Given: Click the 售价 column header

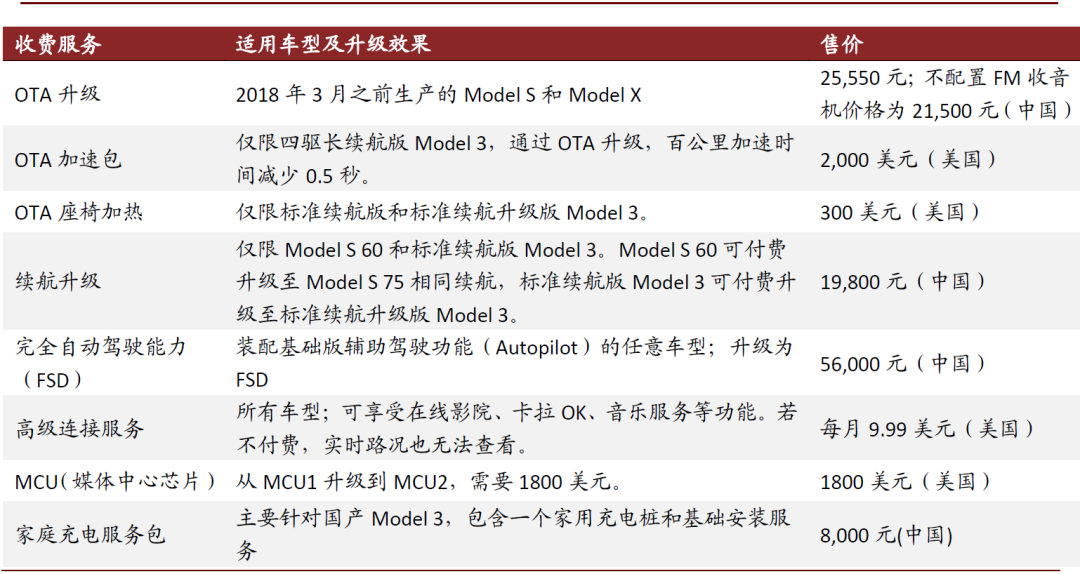Looking at the screenshot, I should pyautogui.click(x=842, y=45).
